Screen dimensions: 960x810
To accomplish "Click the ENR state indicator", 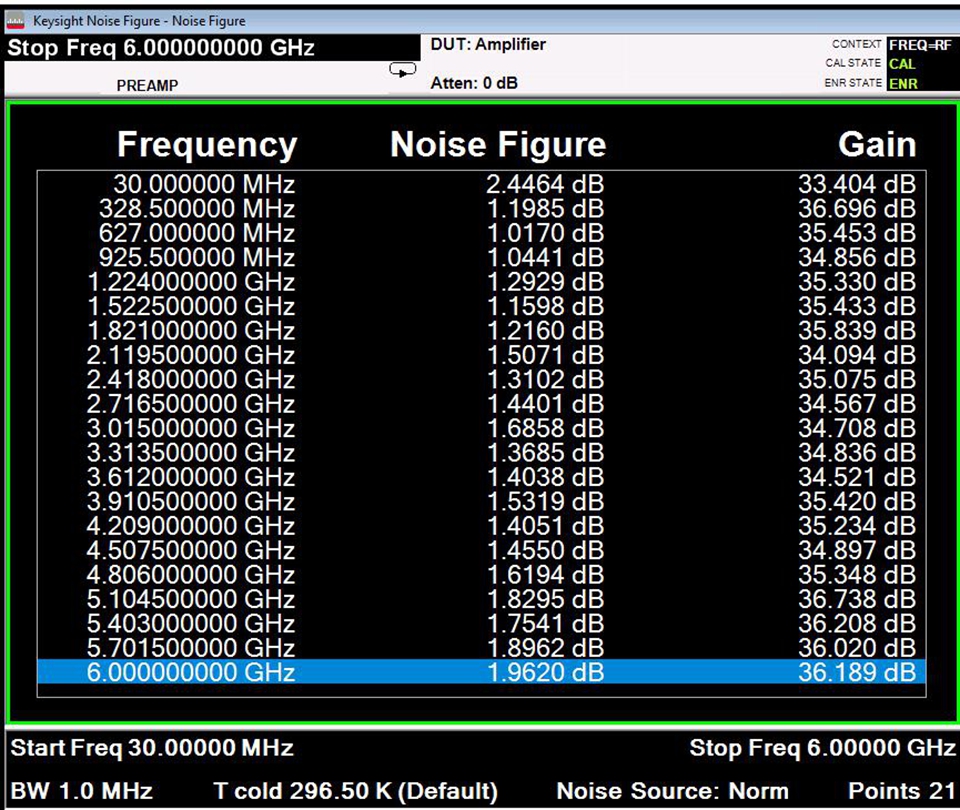I will (x=901, y=83).
